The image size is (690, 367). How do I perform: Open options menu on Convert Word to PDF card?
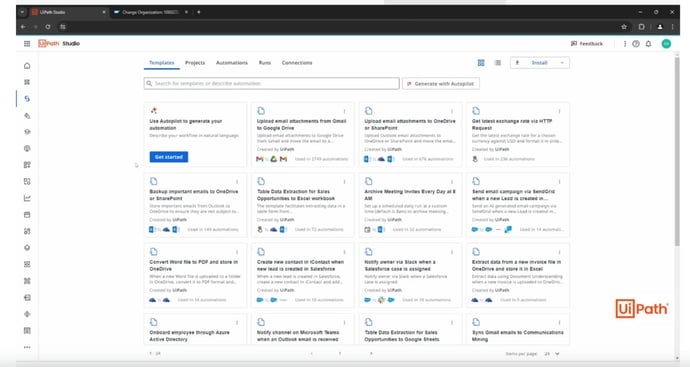coord(237,252)
